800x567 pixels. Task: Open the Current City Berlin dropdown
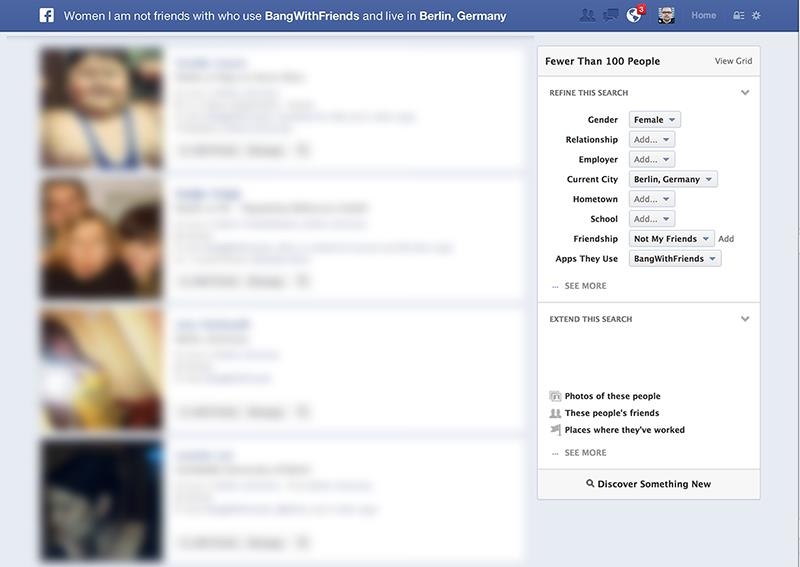673,179
